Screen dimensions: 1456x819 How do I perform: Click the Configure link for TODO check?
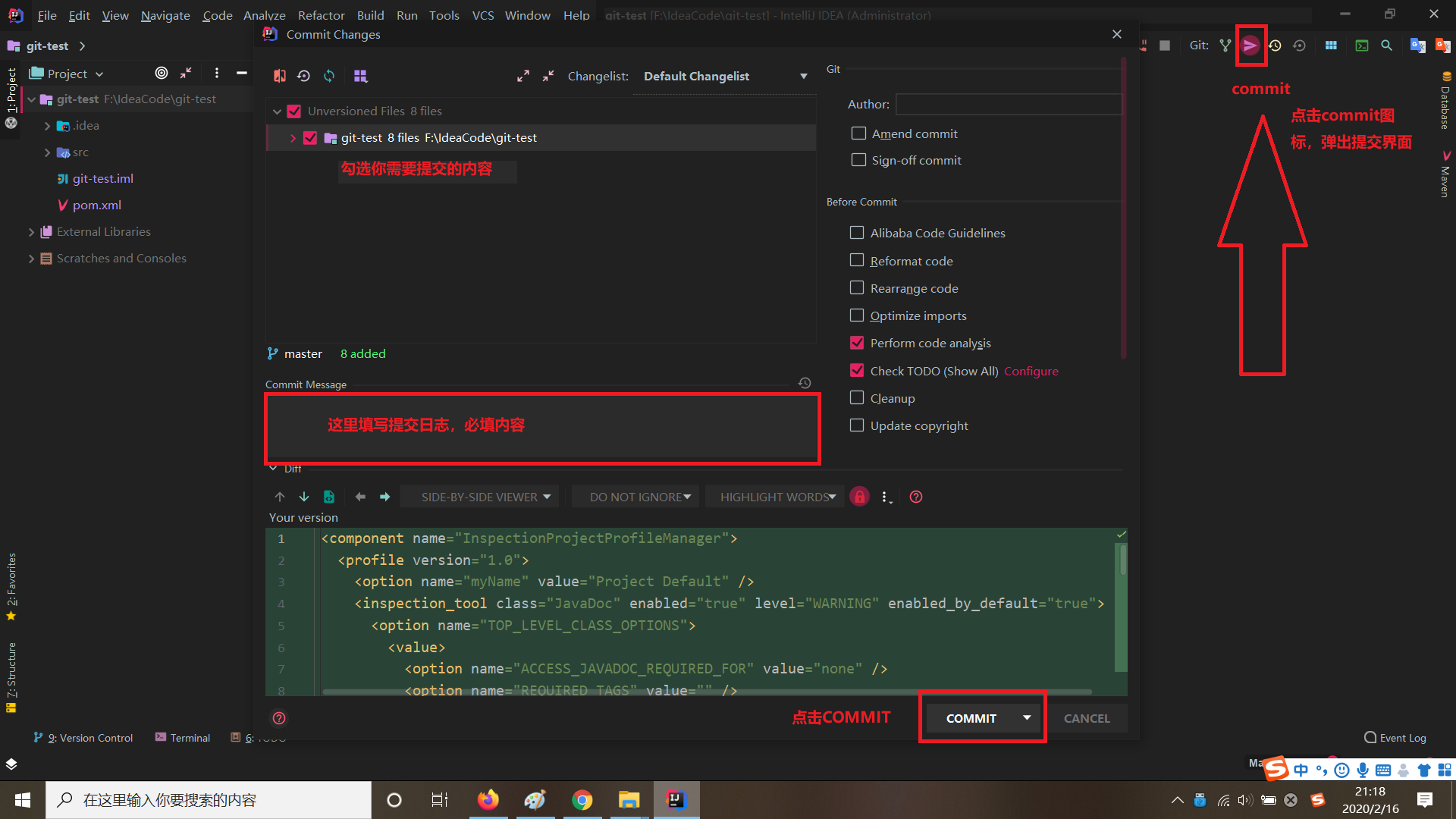click(x=1031, y=371)
